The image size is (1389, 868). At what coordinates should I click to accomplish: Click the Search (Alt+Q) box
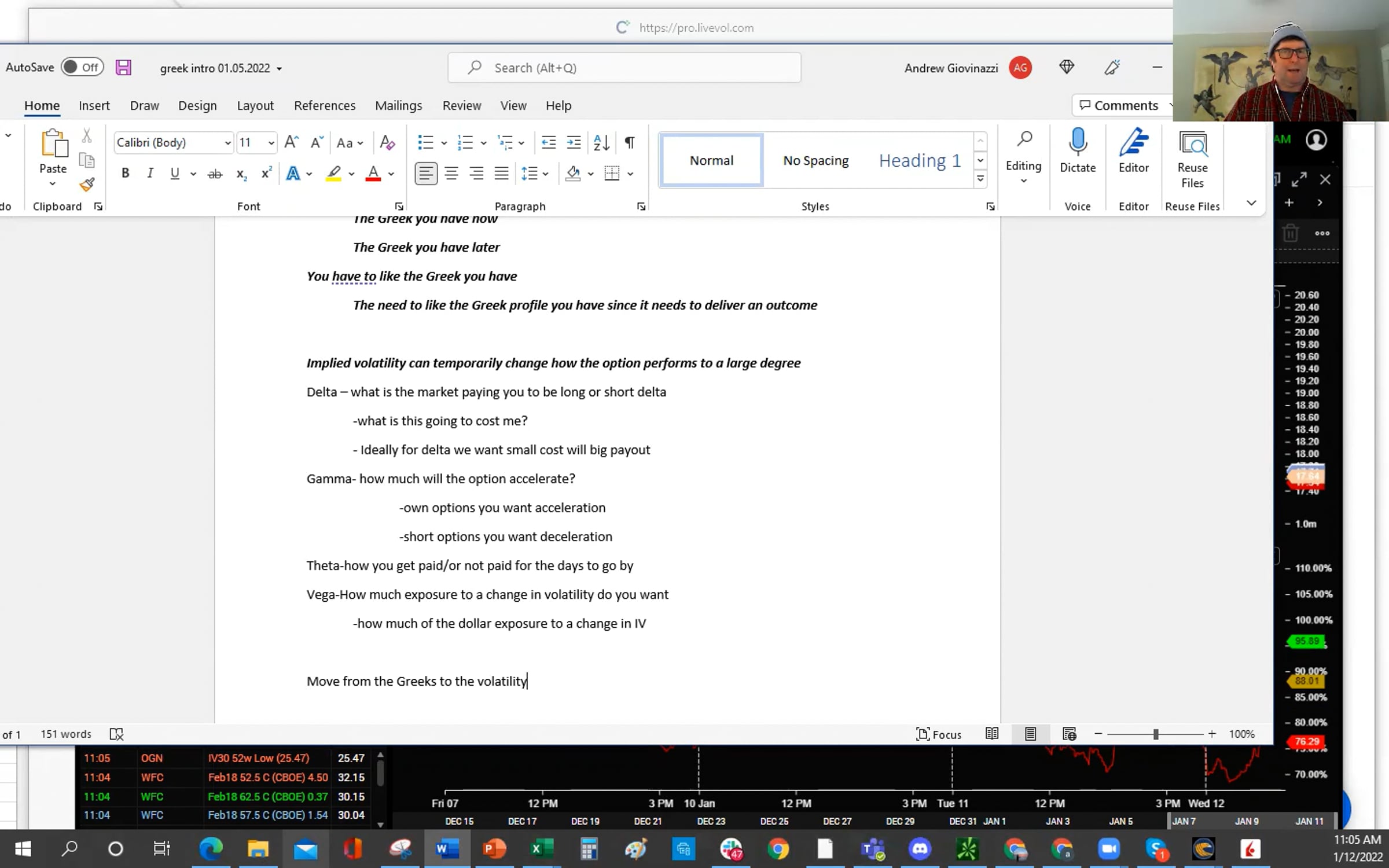click(x=624, y=68)
